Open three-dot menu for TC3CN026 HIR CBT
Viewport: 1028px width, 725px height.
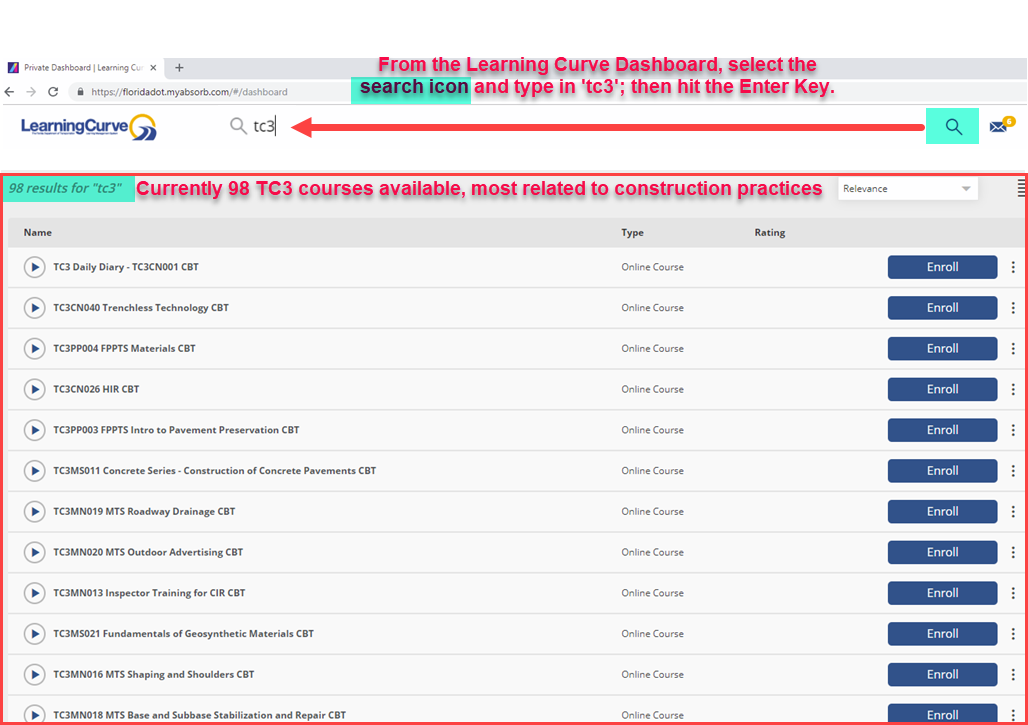tap(1013, 389)
